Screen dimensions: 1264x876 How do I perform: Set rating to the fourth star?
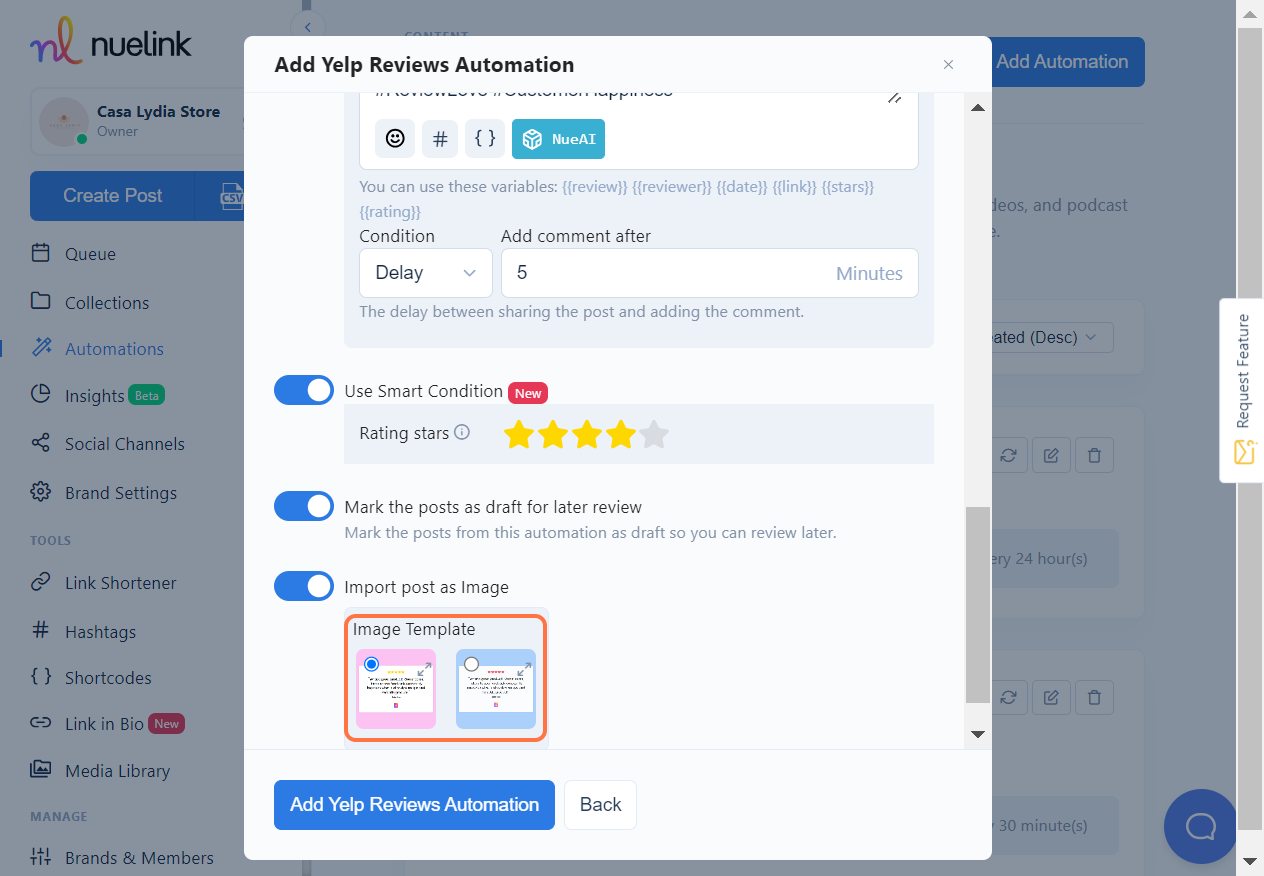(x=620, y=434)
